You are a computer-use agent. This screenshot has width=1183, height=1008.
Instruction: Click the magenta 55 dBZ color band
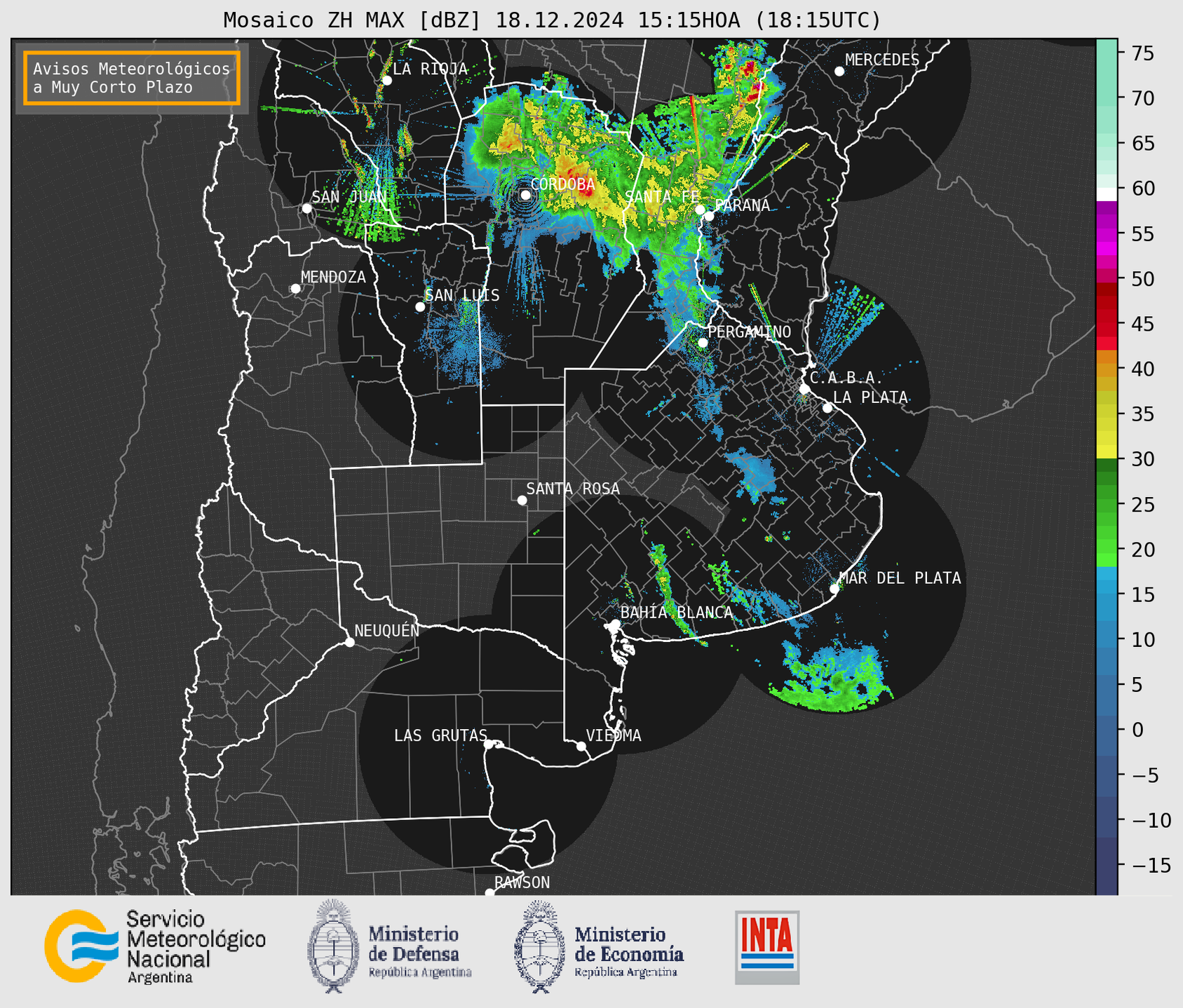(x=1107, y=233)
